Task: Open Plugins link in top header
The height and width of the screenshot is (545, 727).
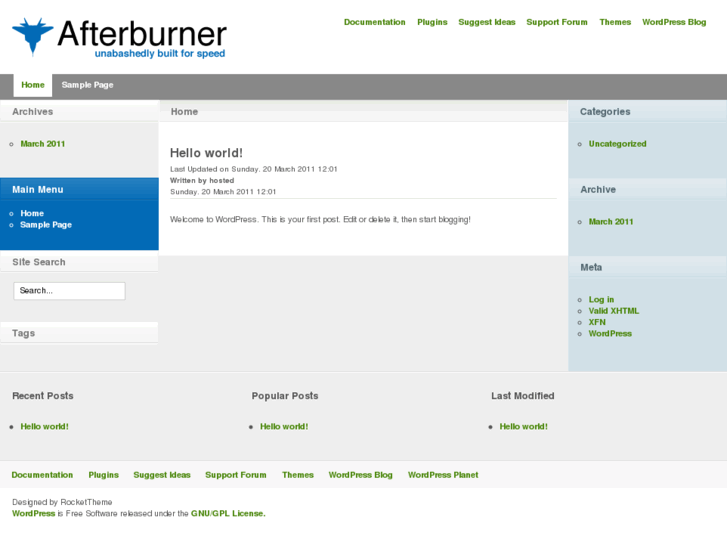Action: (432, 22)
